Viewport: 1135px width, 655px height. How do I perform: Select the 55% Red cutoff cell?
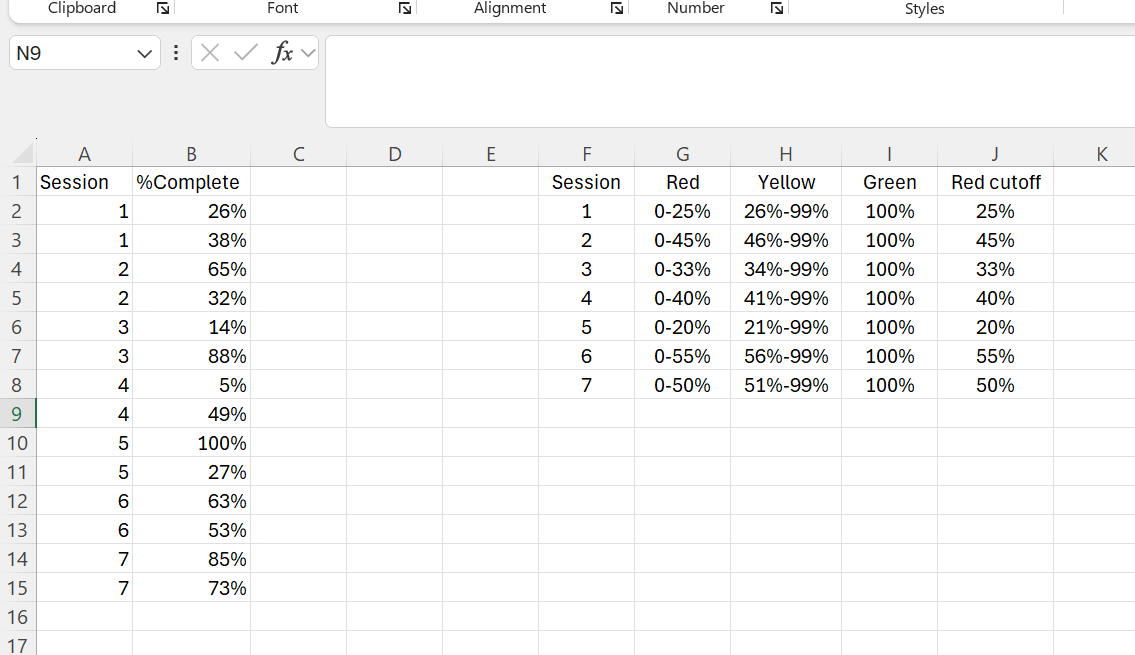coord(995,356)
